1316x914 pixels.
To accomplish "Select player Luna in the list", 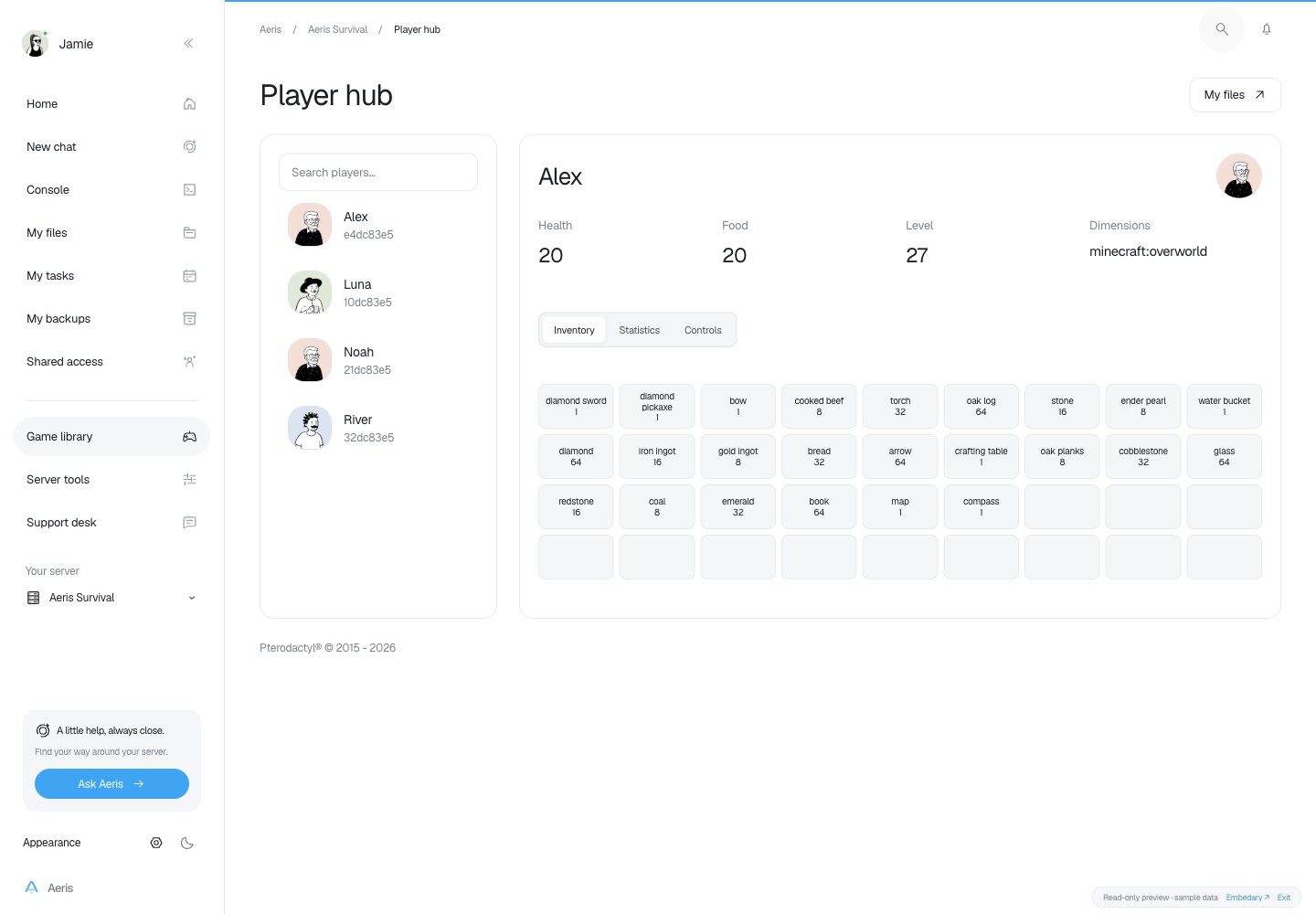I will point(378,292).
